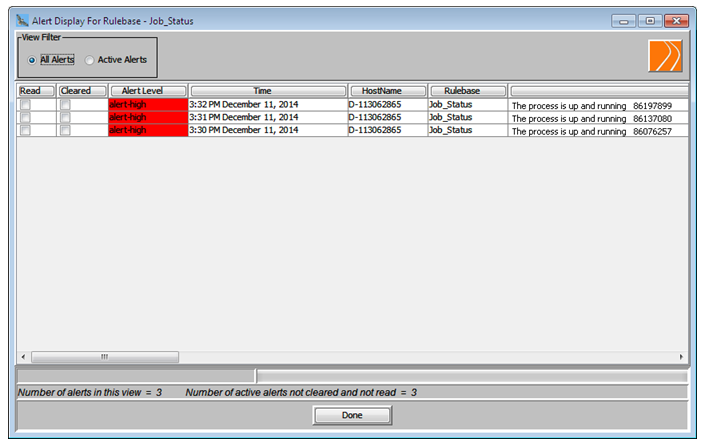Viewport: 705px width, 446px height.
Task: Click the time cell 3:32 PM December 11, 2014
Action: (268, 105)
